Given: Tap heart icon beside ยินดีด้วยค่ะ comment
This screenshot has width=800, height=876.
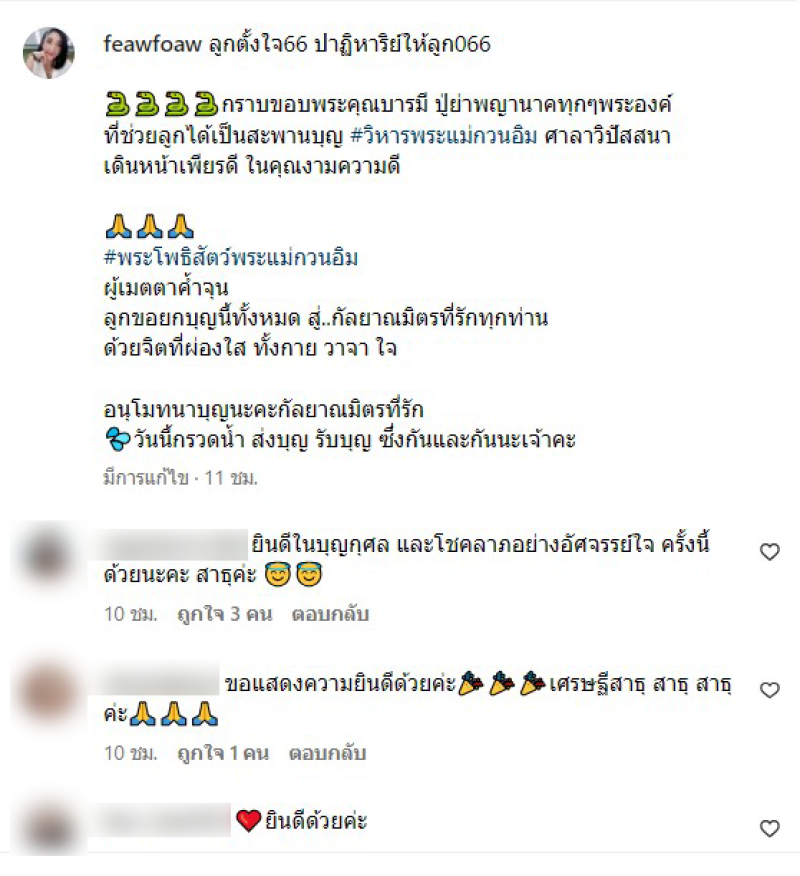Looking at the screenshot, I should (x=769, y=828).
